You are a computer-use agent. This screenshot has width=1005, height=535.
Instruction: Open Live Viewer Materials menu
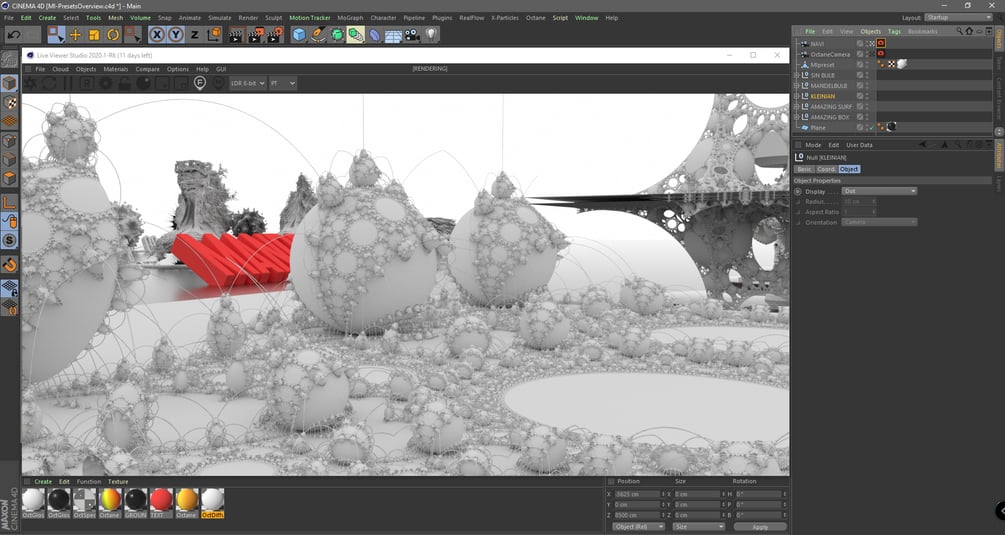click(x=115, y=69)
